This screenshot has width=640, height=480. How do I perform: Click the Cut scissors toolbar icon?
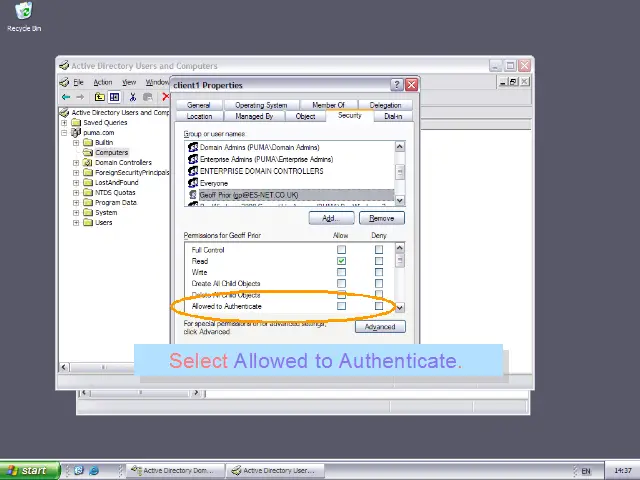pyautogui.click(x=132, y=97)
